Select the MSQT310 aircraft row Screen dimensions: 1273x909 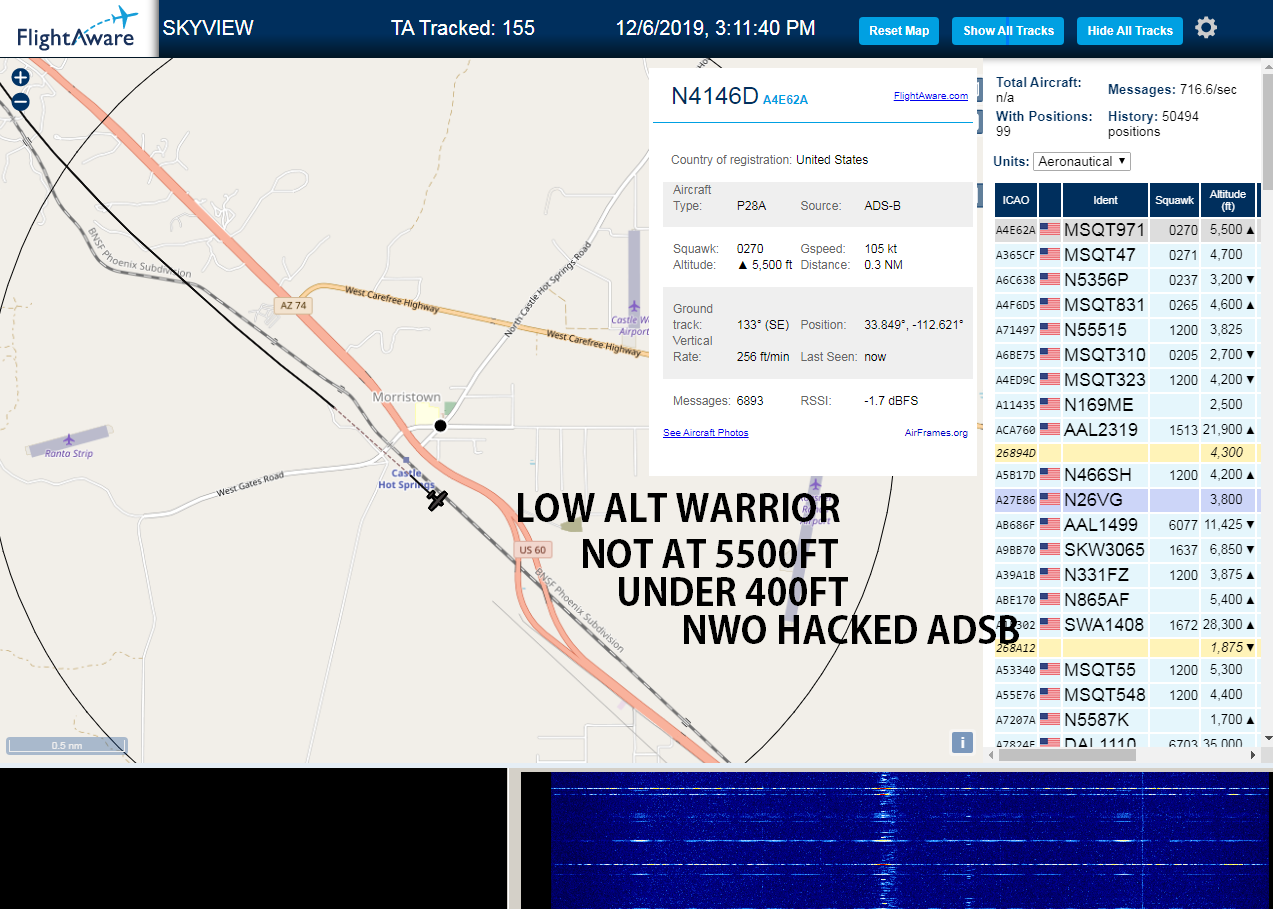(1126, 355)
